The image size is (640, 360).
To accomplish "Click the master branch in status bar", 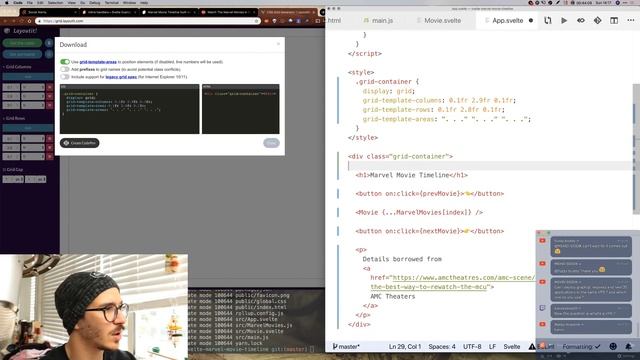I will (x=346, y=347).
